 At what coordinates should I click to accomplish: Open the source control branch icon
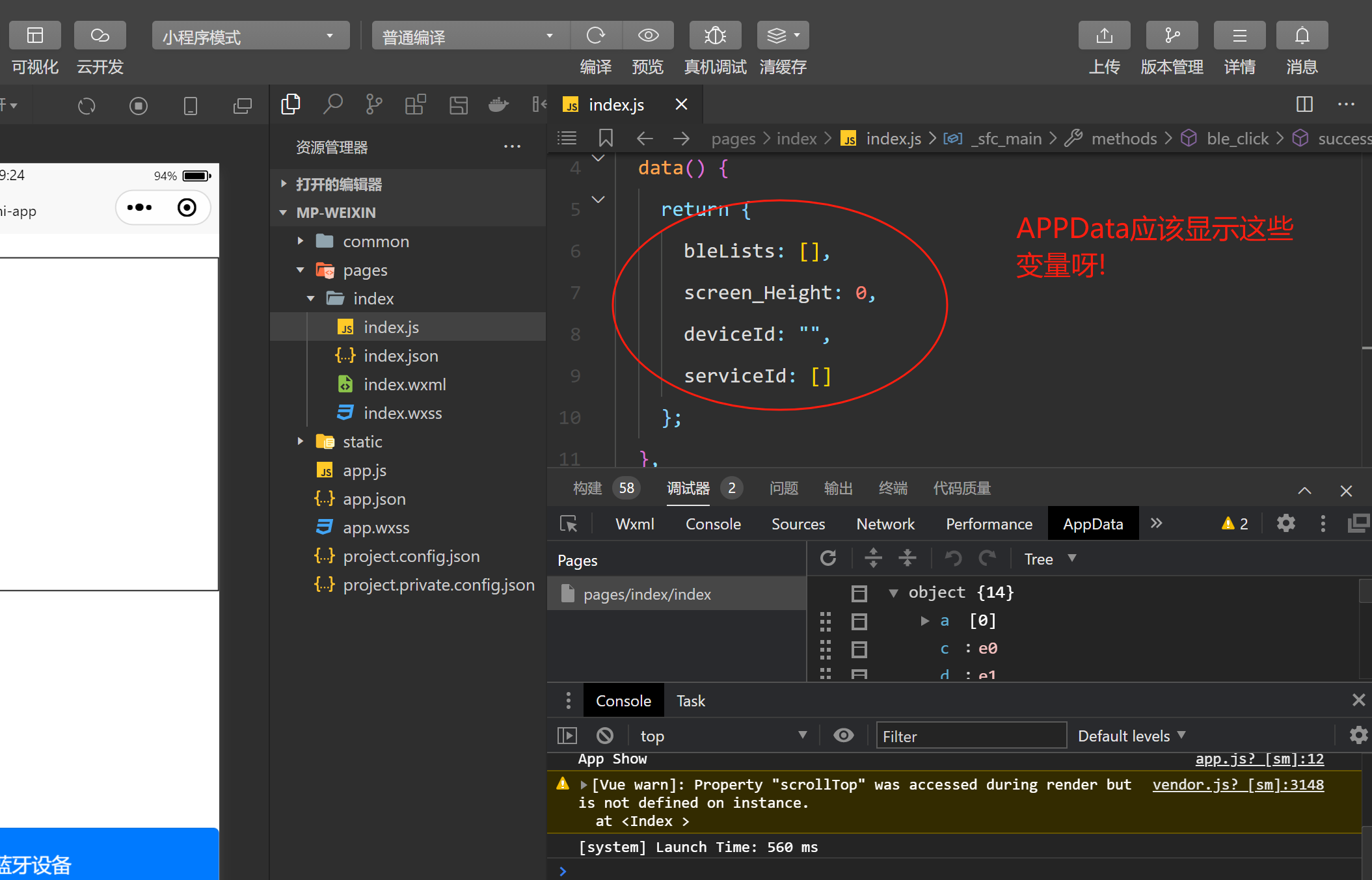(x=374, y=104)
